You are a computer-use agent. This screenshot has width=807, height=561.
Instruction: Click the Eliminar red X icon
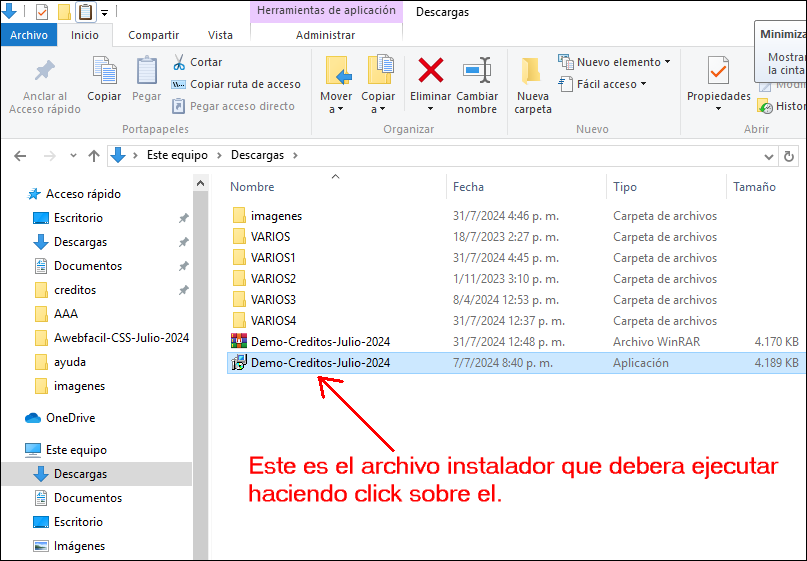coord(431,71)
